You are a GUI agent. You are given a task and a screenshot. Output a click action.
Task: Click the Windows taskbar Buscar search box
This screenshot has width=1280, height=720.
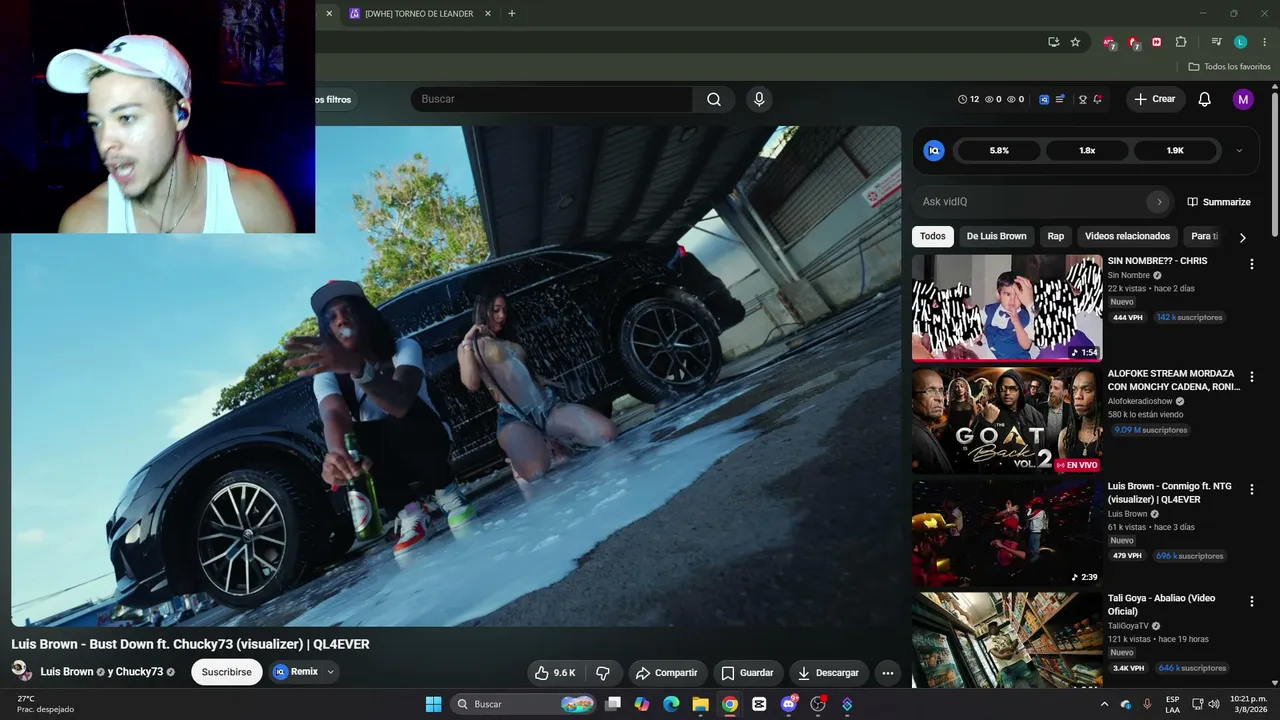tap(525, 704)
